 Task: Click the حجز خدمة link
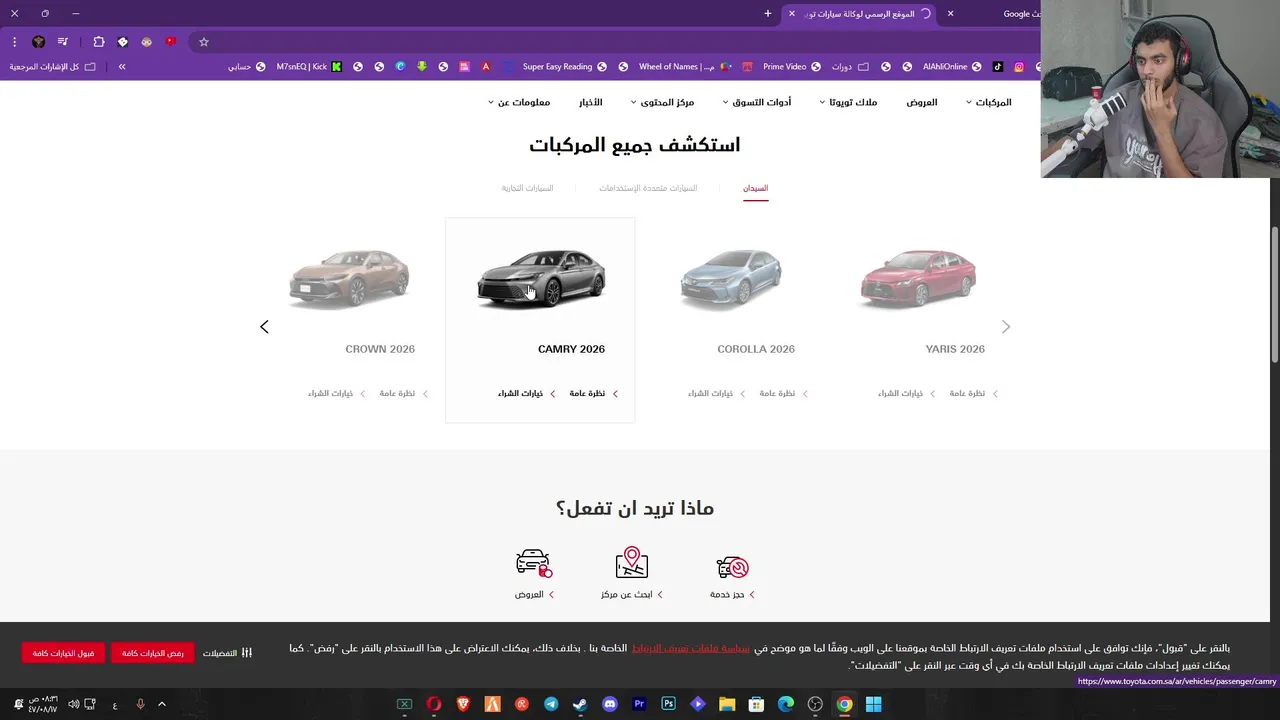(732, 594)
